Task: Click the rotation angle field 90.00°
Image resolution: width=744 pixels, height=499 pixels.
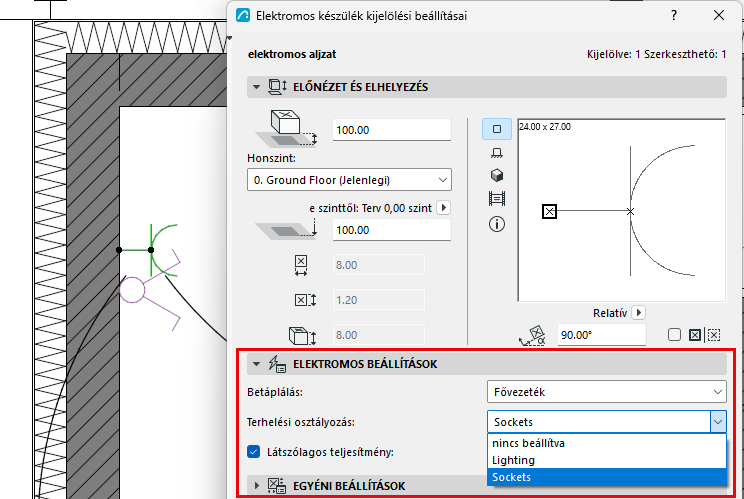Action: pos(602,335)
